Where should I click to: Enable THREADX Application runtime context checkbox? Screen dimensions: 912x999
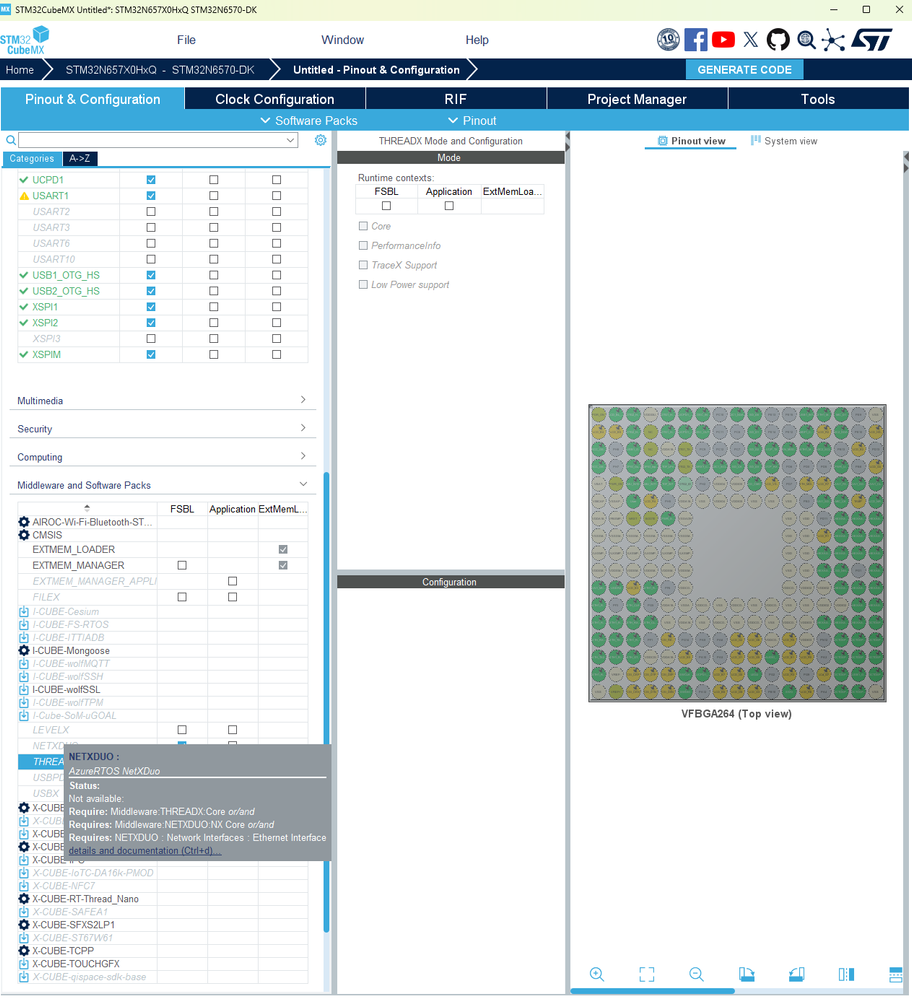pos(449,206)
